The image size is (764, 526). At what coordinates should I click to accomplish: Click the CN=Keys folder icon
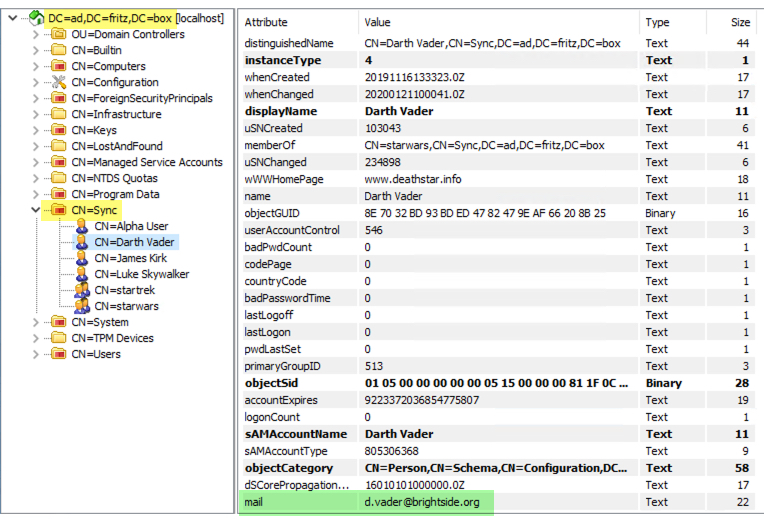tap(58, 130)
